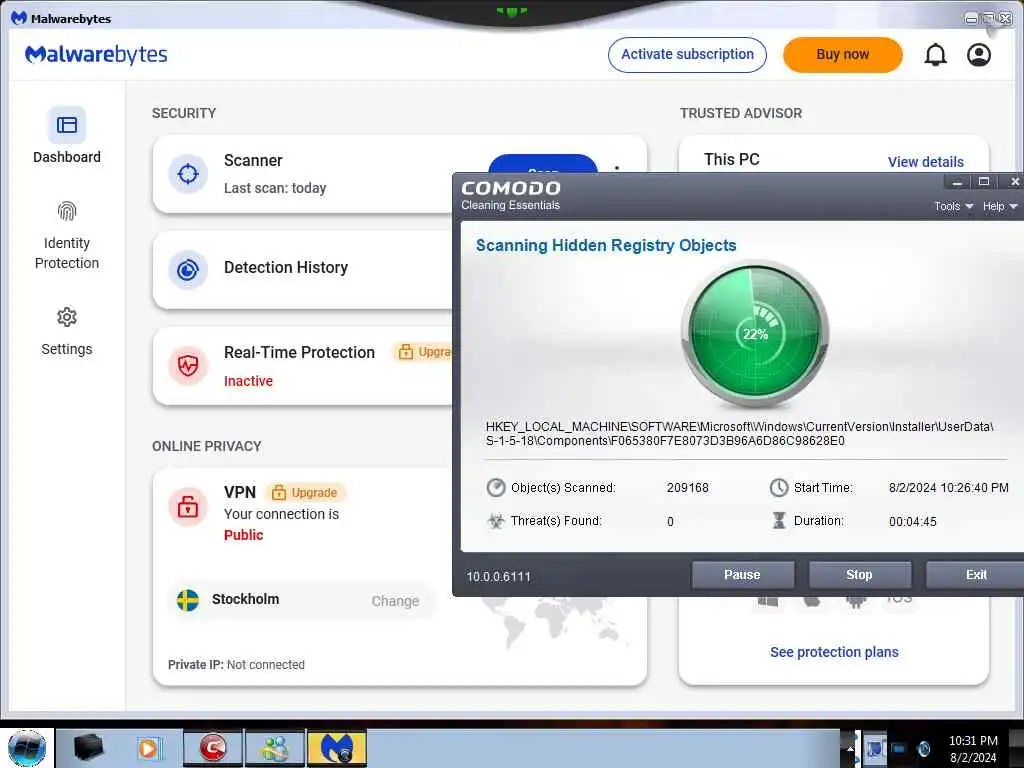Click the Malwarebytes logo in the header

[96, 54]
